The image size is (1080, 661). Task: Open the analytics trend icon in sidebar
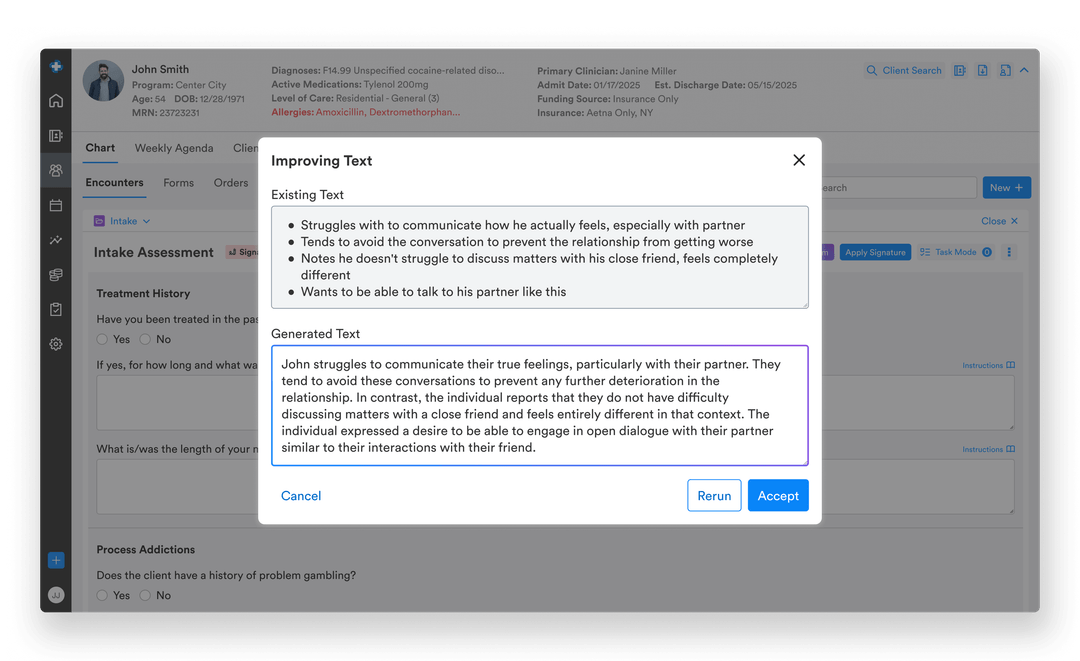56,240
